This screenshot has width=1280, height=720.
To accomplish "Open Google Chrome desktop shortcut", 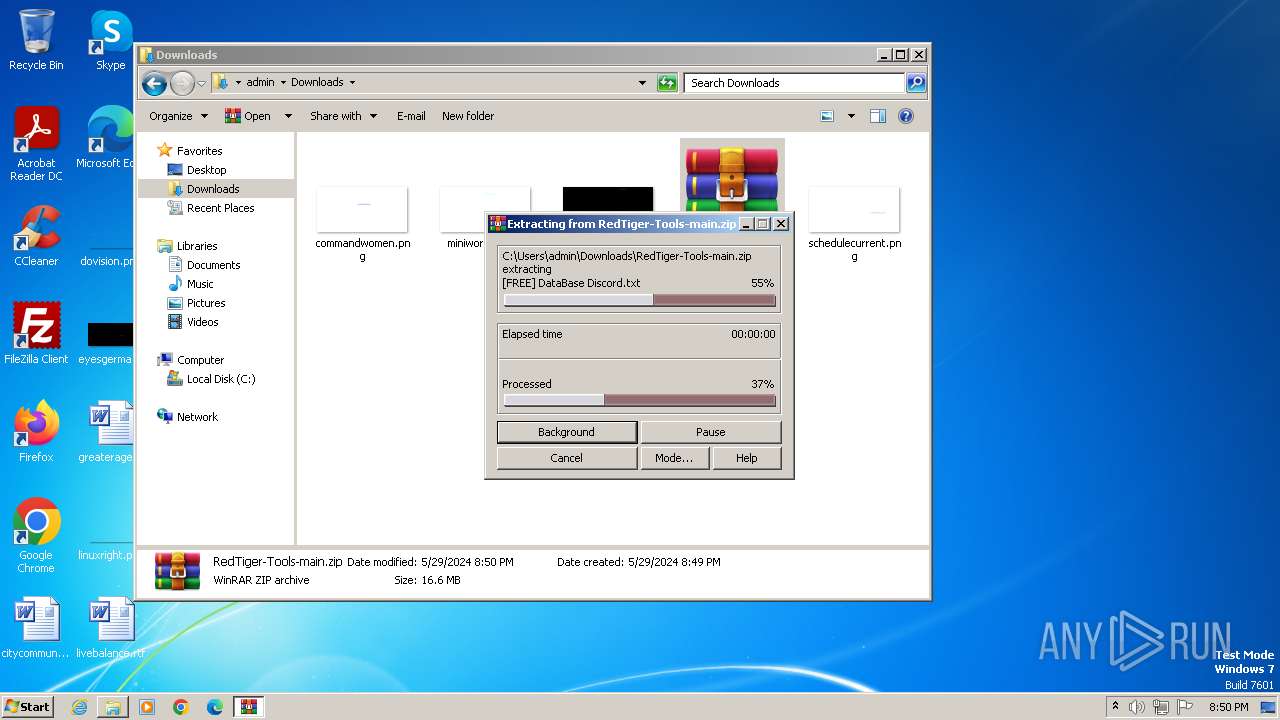I will click(36, 536).
